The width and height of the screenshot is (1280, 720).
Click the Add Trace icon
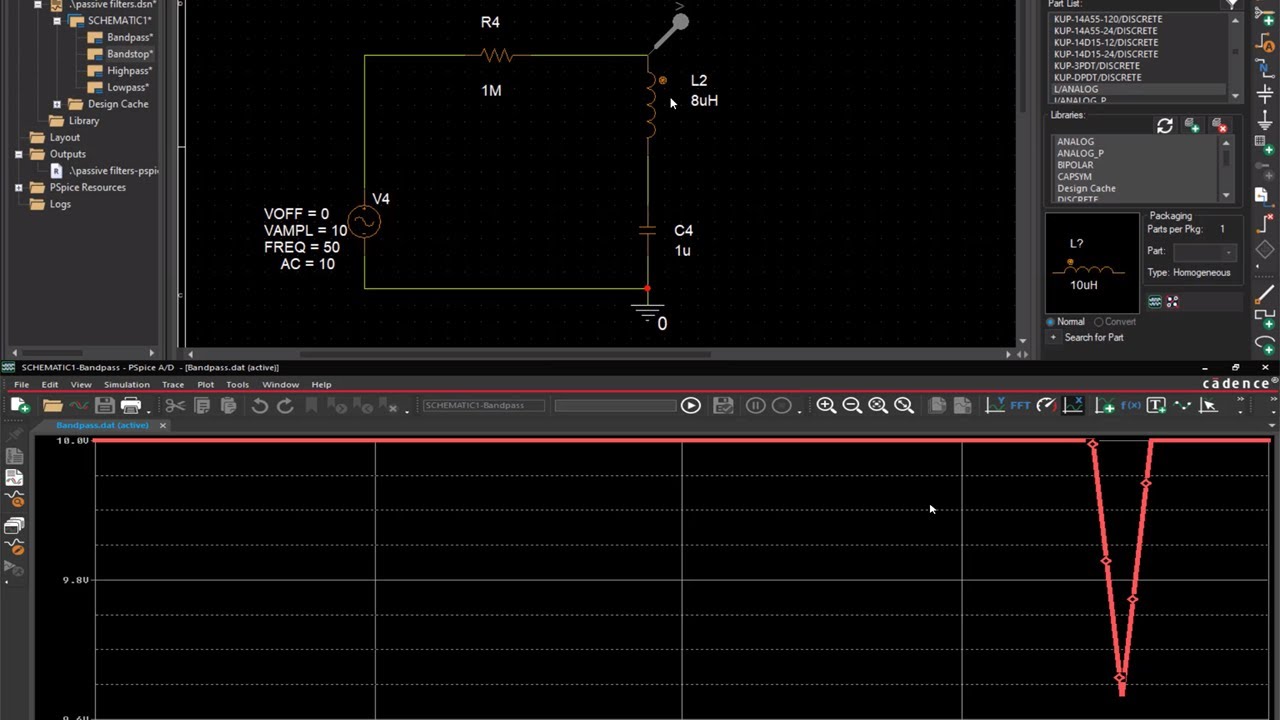click(x=1105, y=405)
